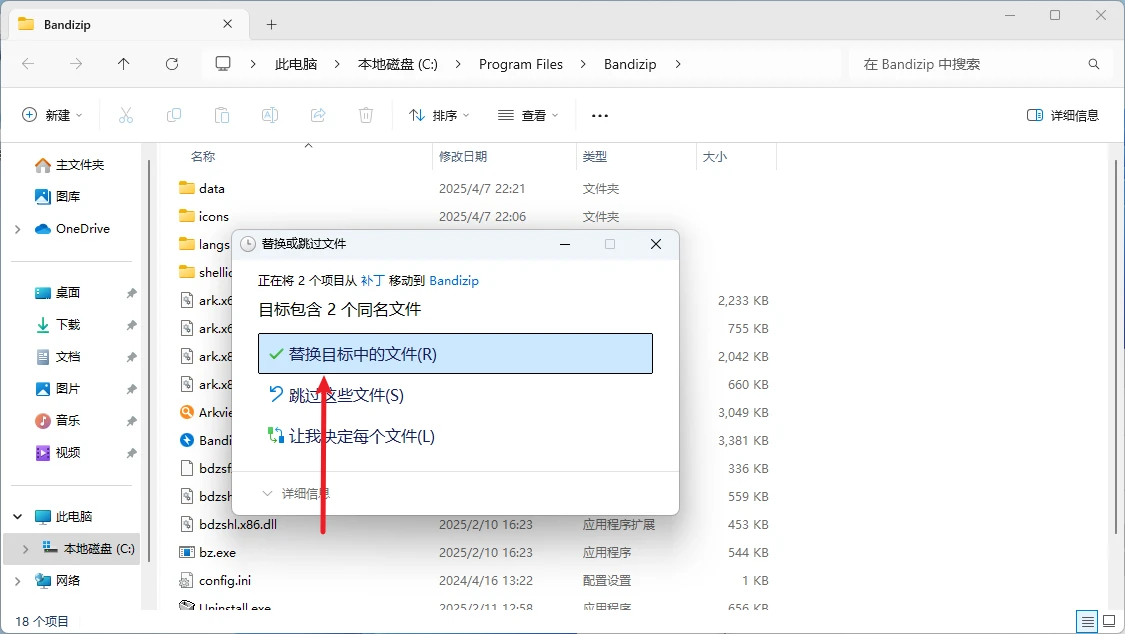Viewport: 1125px width, 634px height.
Task: Close the Bandizip tab
Action: [227, 24]
